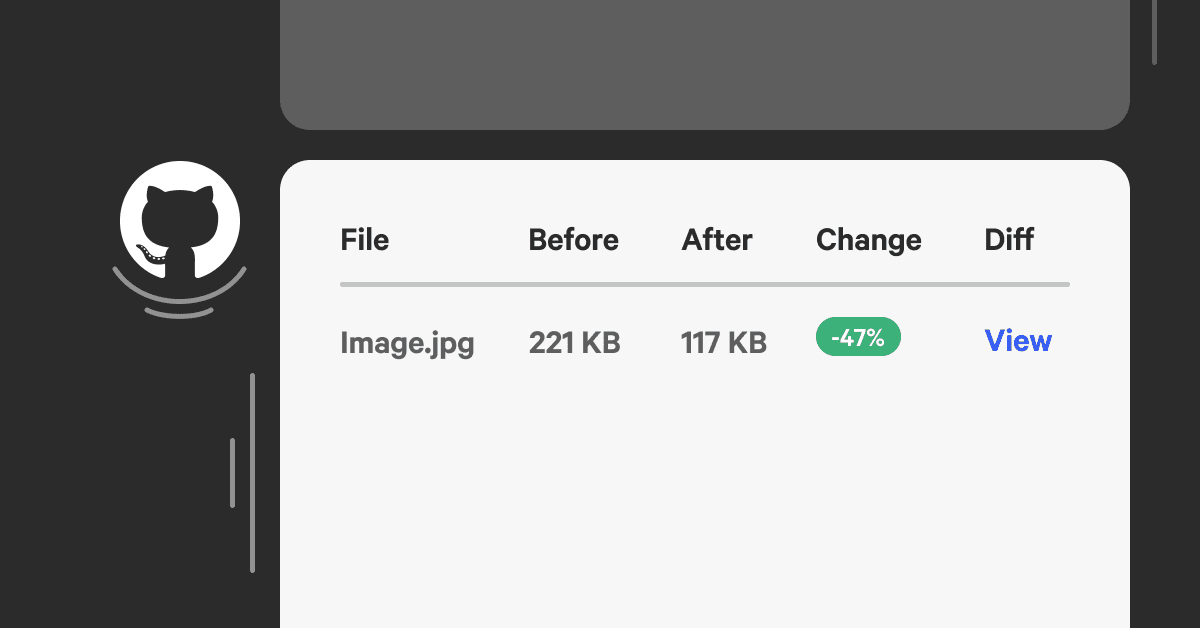This screenshot has height=628, width=1200.
Task: Click the dark gap between the two cards
Action: (704, 145)
